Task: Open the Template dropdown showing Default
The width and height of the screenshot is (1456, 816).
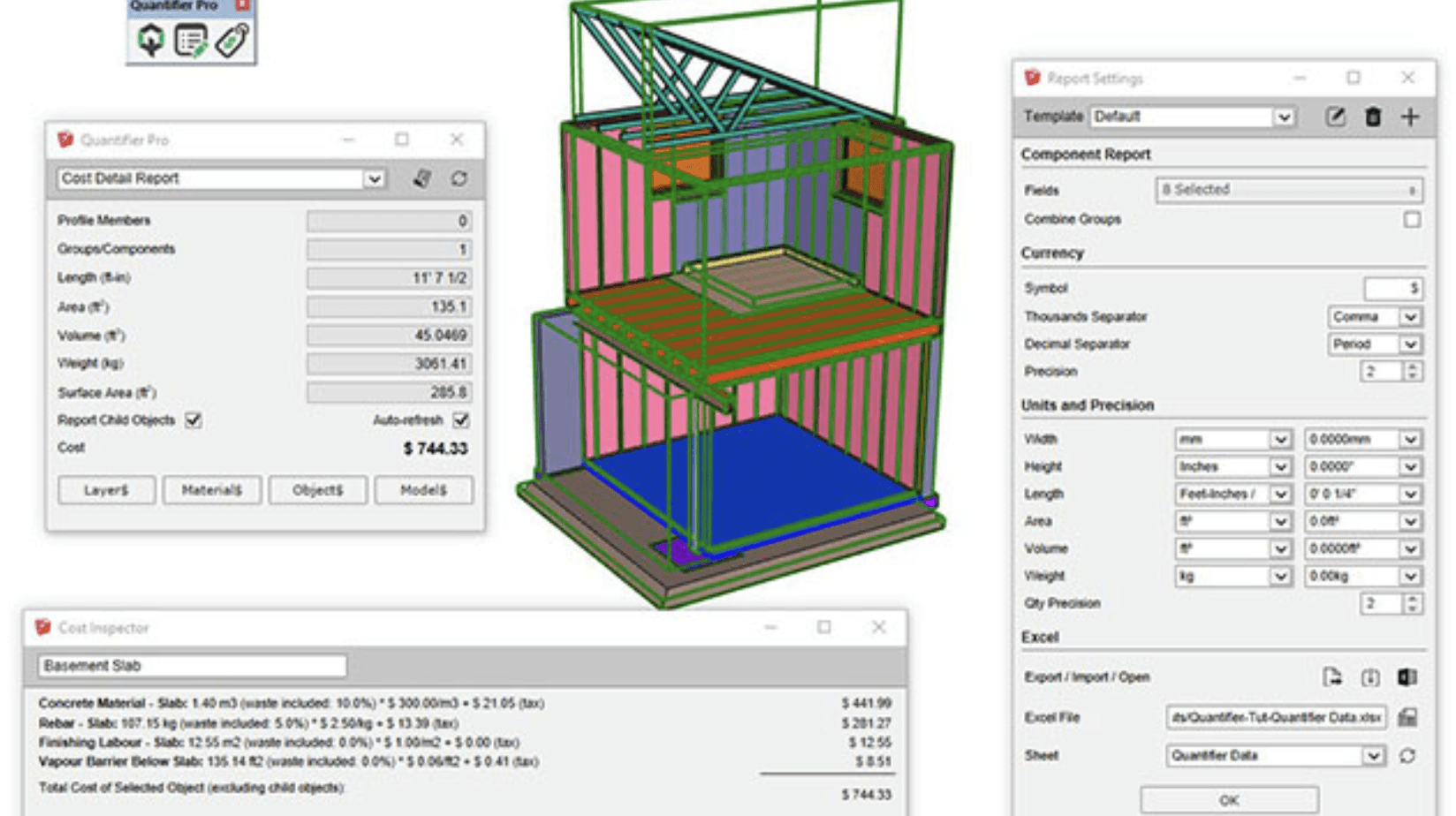Action: pyautogui.click(x=1281, y=116)
